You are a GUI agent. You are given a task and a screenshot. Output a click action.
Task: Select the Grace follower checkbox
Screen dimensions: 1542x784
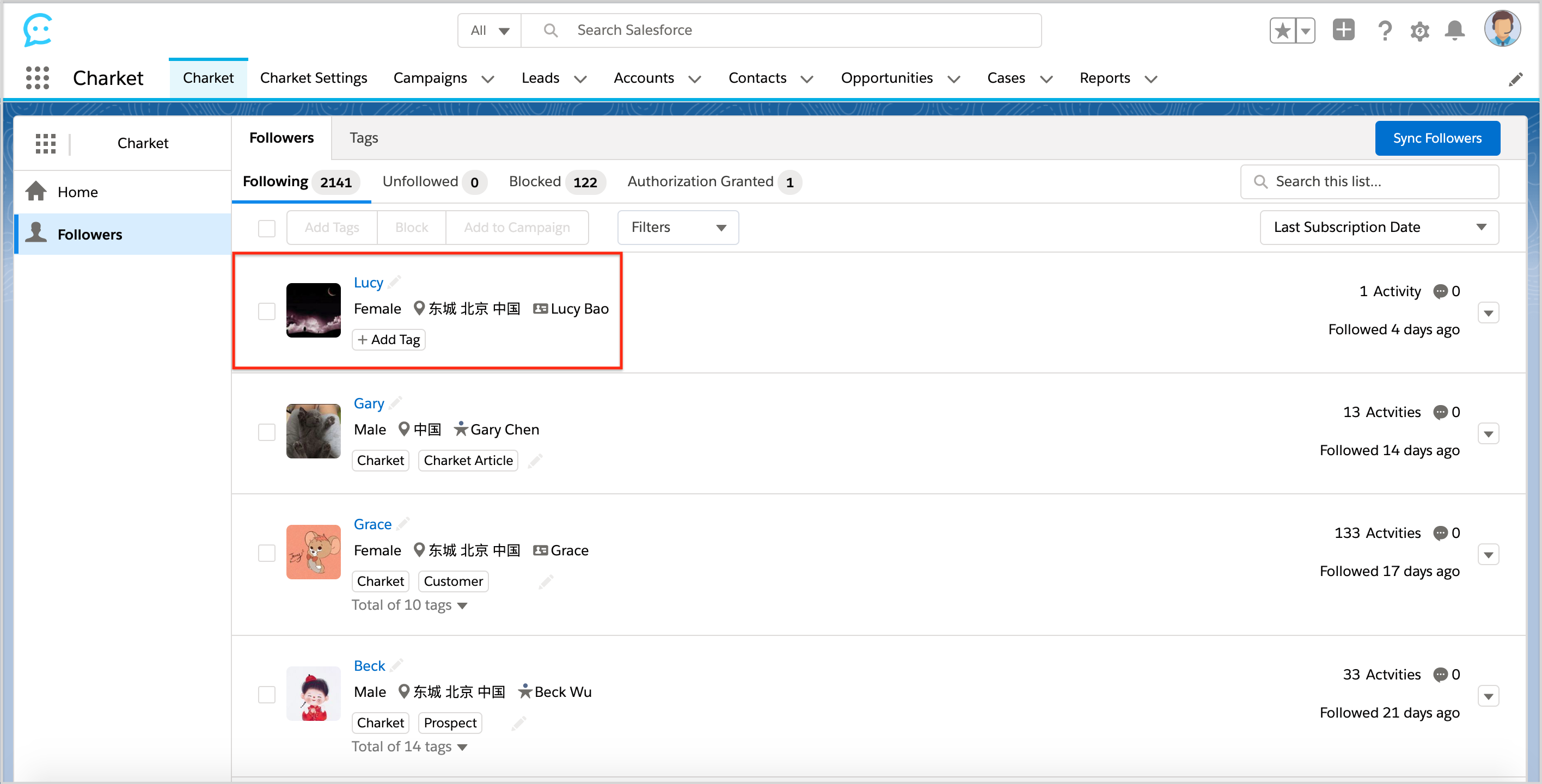(266, 553)
